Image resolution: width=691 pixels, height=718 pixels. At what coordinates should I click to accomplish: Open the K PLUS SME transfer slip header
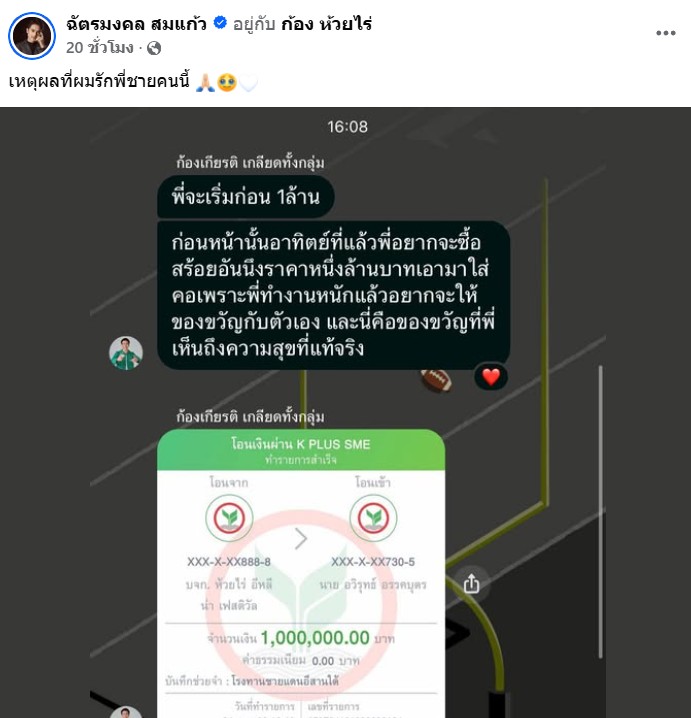point(301,450)
